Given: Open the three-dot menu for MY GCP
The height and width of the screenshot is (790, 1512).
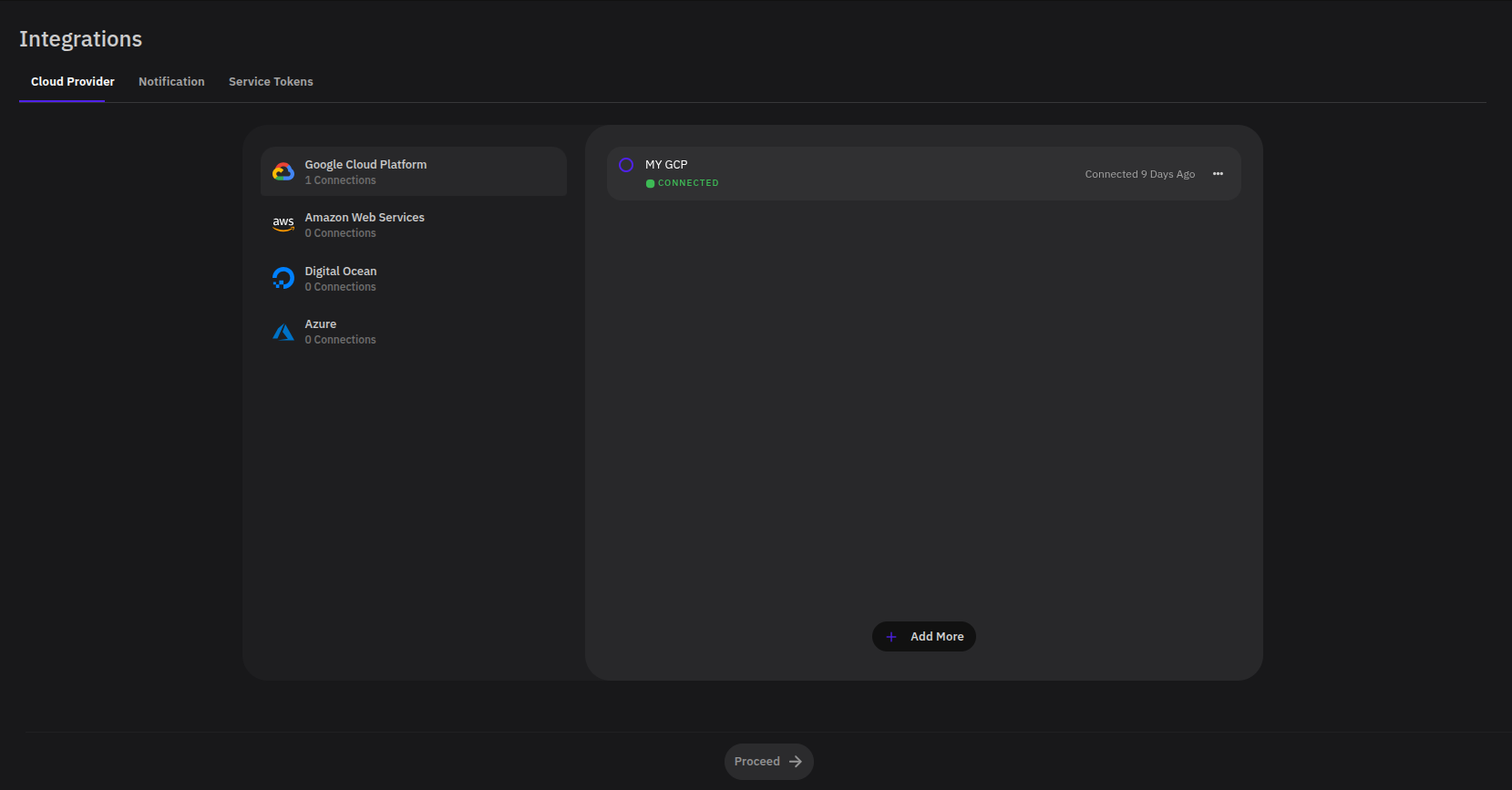Looking at the screenshot, I should [x=1218, y=174].
